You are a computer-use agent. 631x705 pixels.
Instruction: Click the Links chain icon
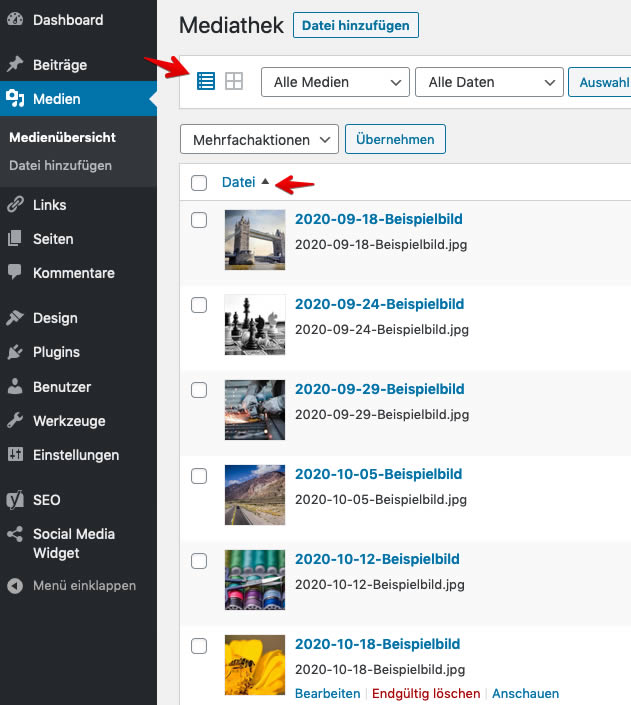15,205
